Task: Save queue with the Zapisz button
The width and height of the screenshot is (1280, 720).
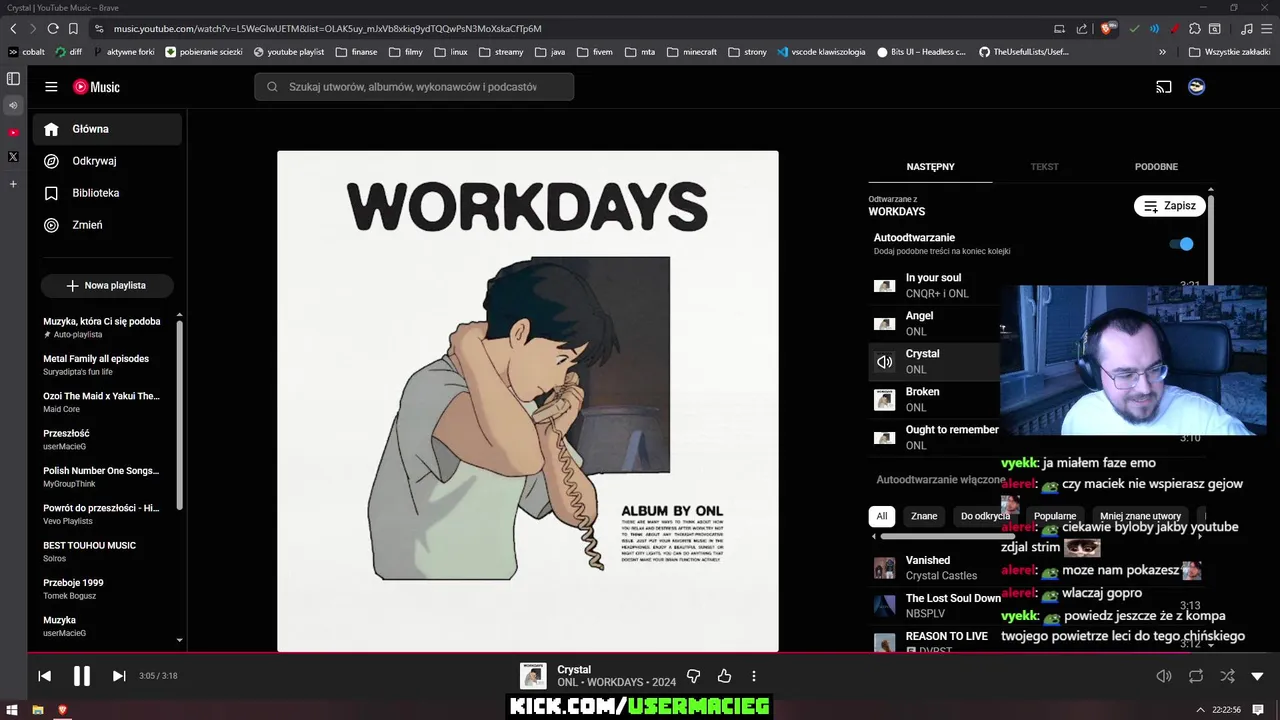Action: click(x=1169, y=206)
